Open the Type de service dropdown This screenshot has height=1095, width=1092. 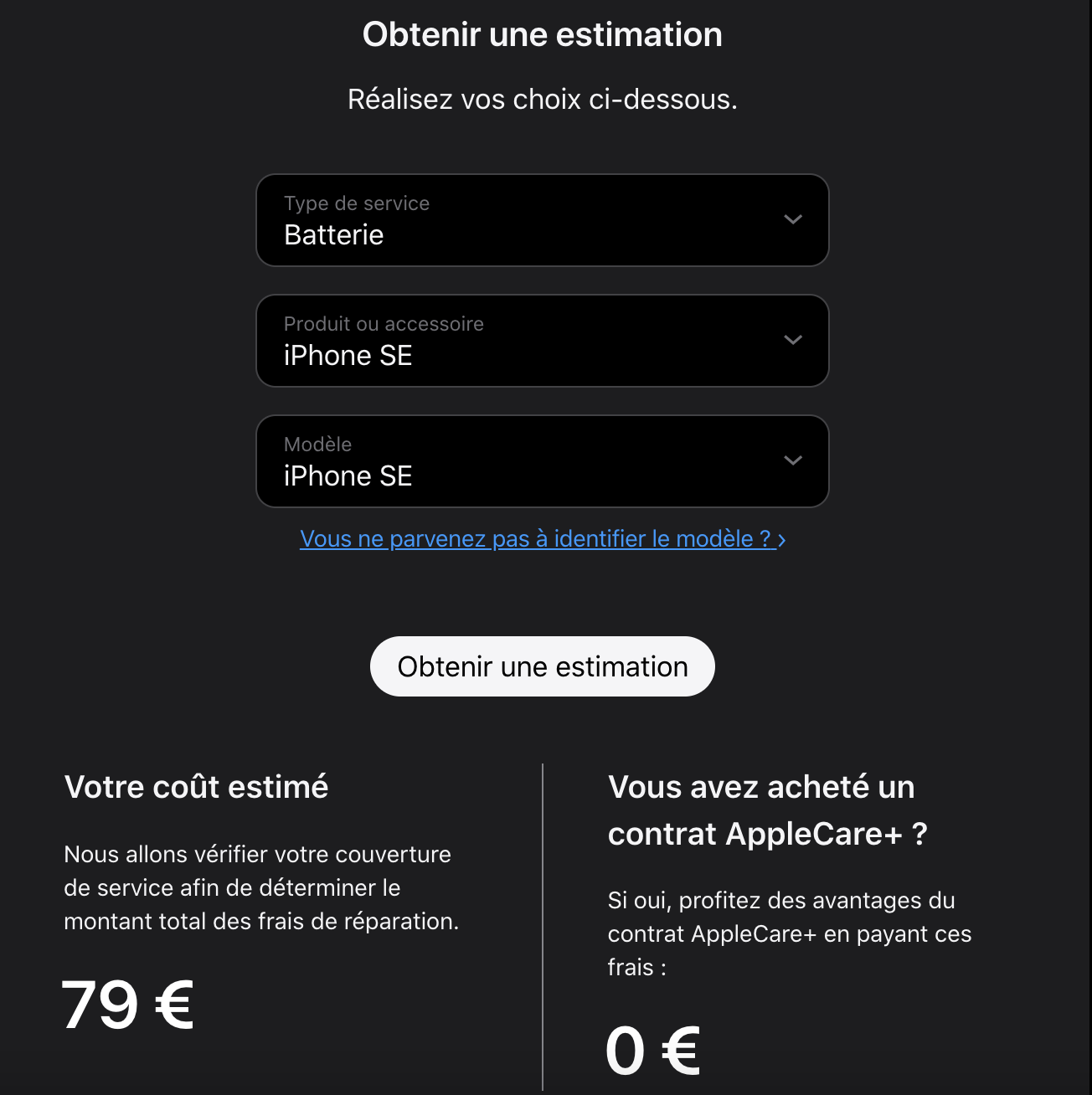542,220
